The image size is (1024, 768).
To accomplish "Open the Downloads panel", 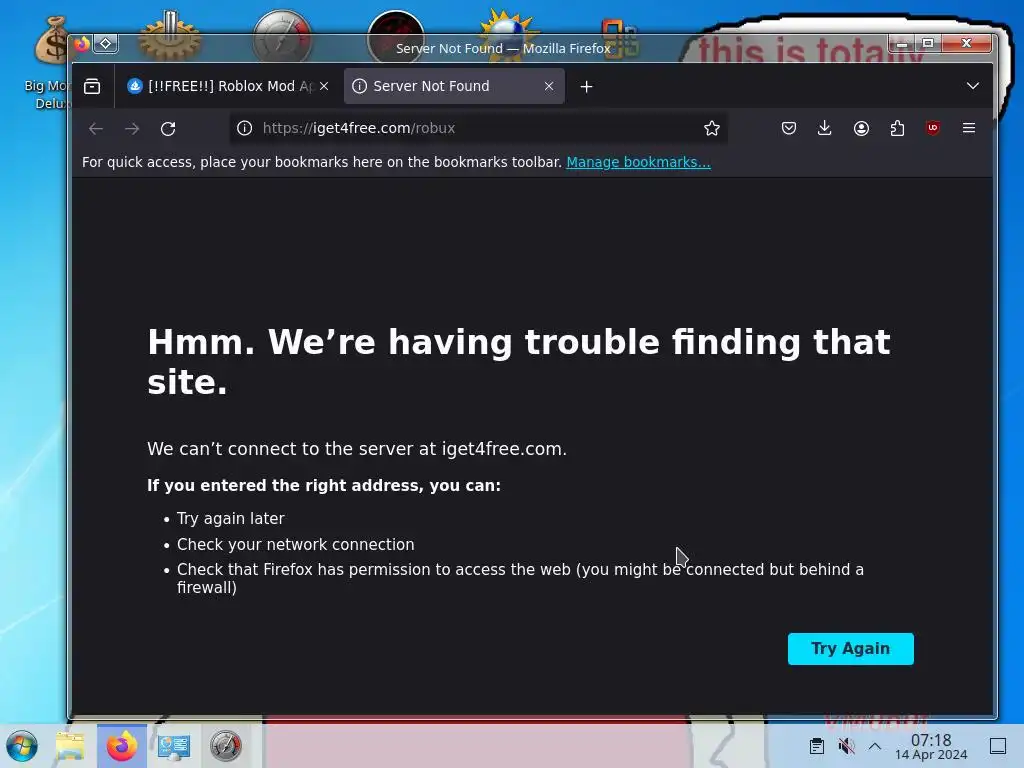I will 825,129.
